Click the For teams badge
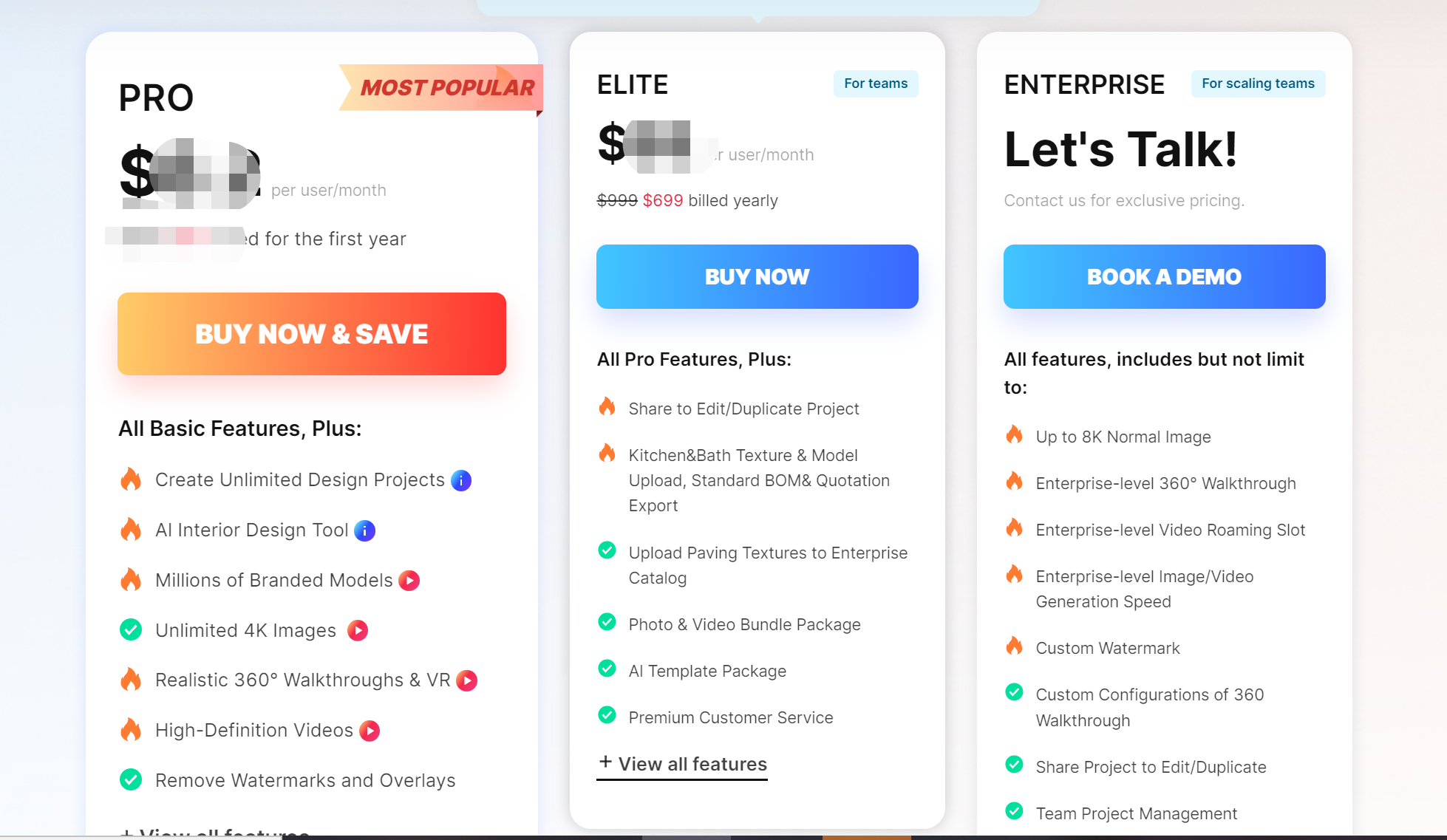Image resolution: width=1447 pixels, height=840 pixels. (876, 83)
